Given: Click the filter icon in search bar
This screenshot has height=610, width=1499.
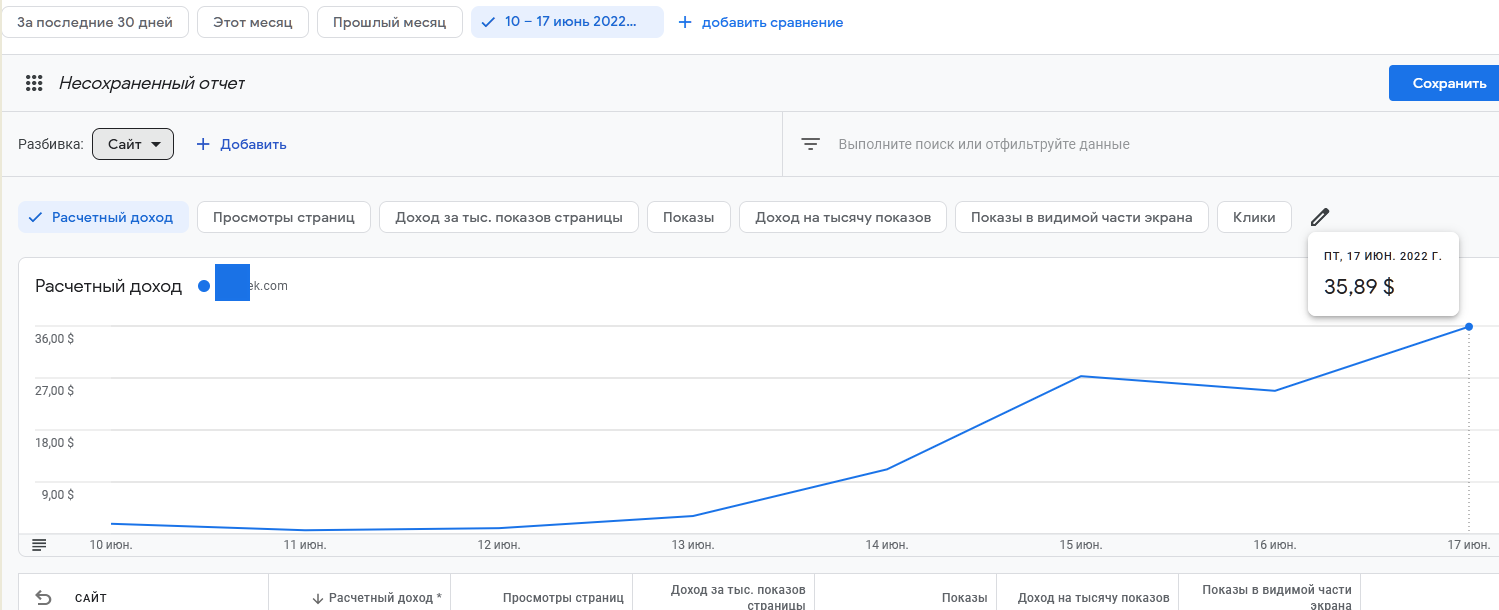Looking at the screenshot, I should pos(810,144).
